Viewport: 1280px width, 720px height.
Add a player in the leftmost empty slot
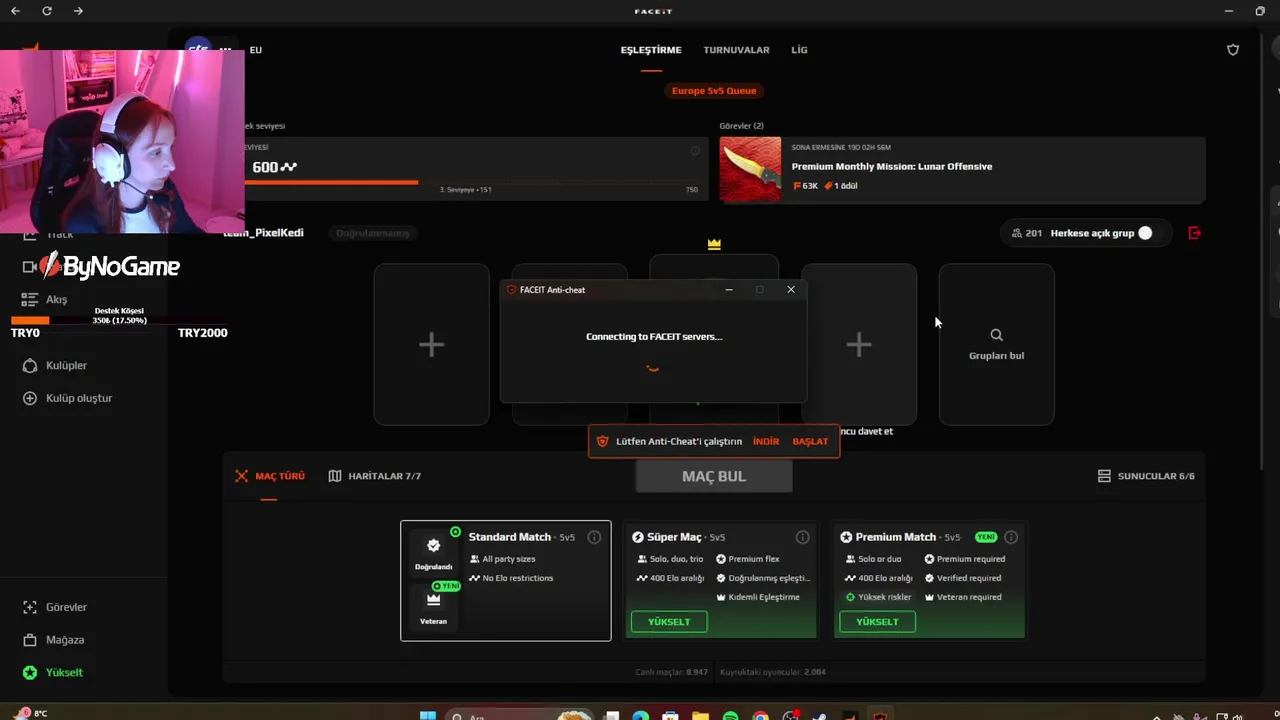[432, 344]
